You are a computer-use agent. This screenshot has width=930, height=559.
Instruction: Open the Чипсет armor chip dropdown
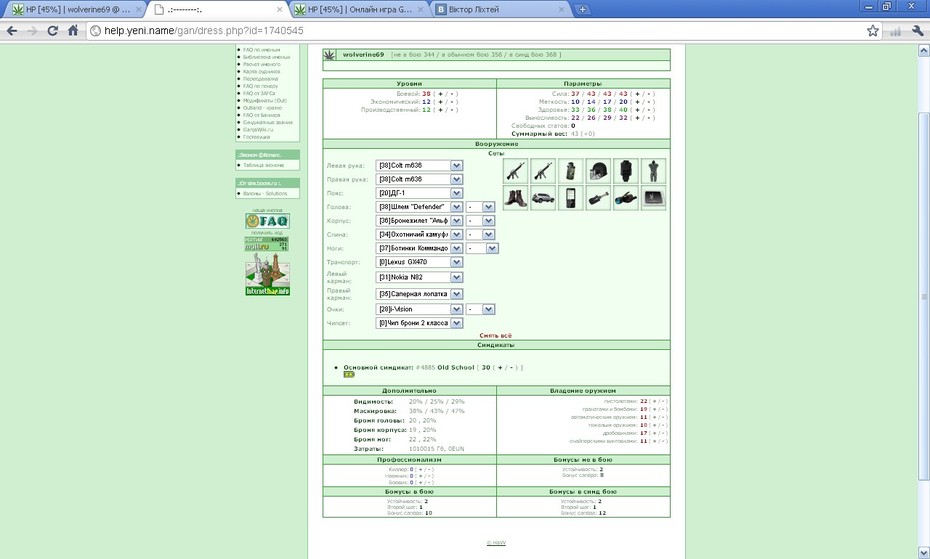(x=419, y=323)
